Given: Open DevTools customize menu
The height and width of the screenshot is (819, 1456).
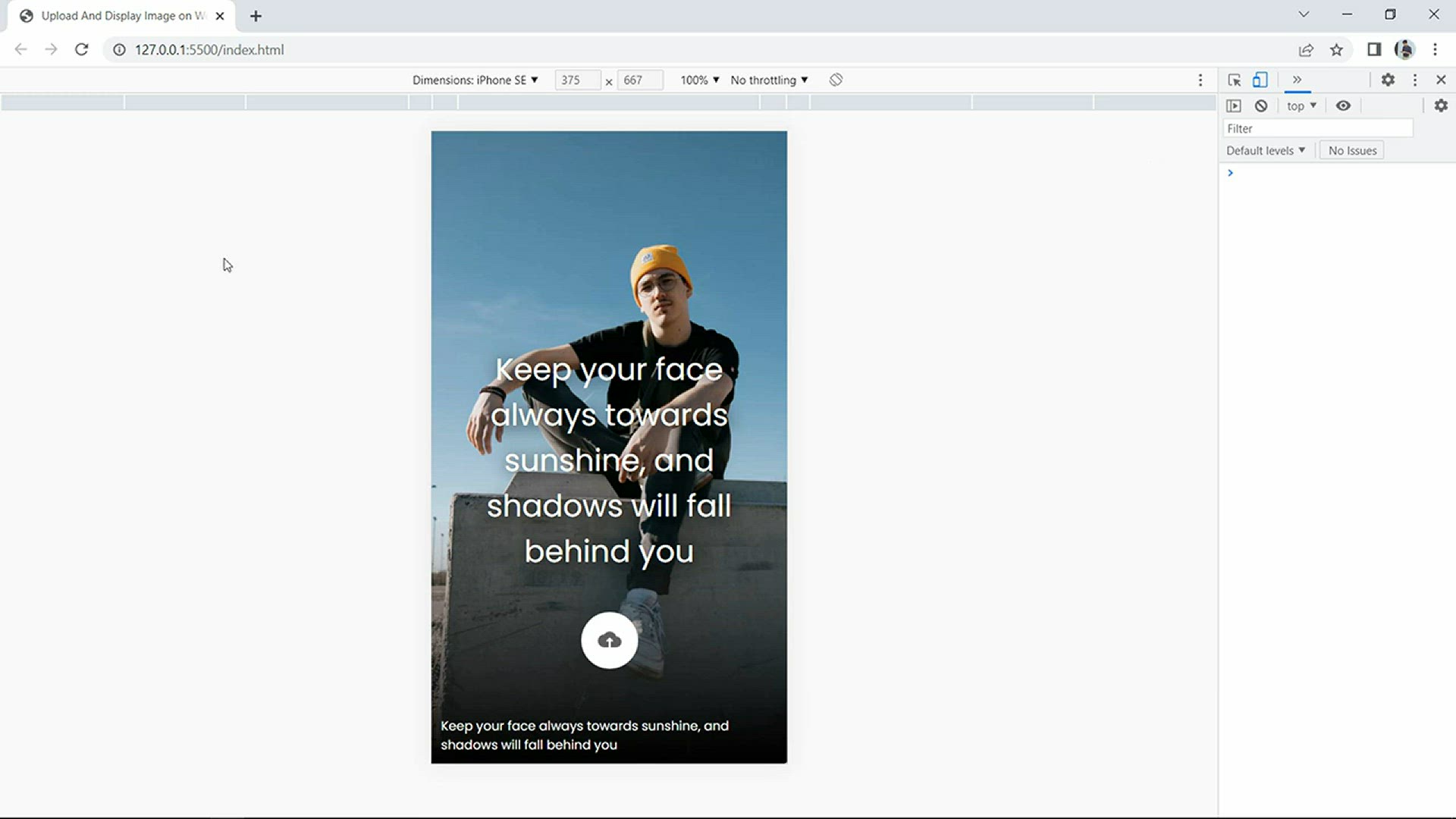Looking at the screenshot, I should [x=1414, y=80].
